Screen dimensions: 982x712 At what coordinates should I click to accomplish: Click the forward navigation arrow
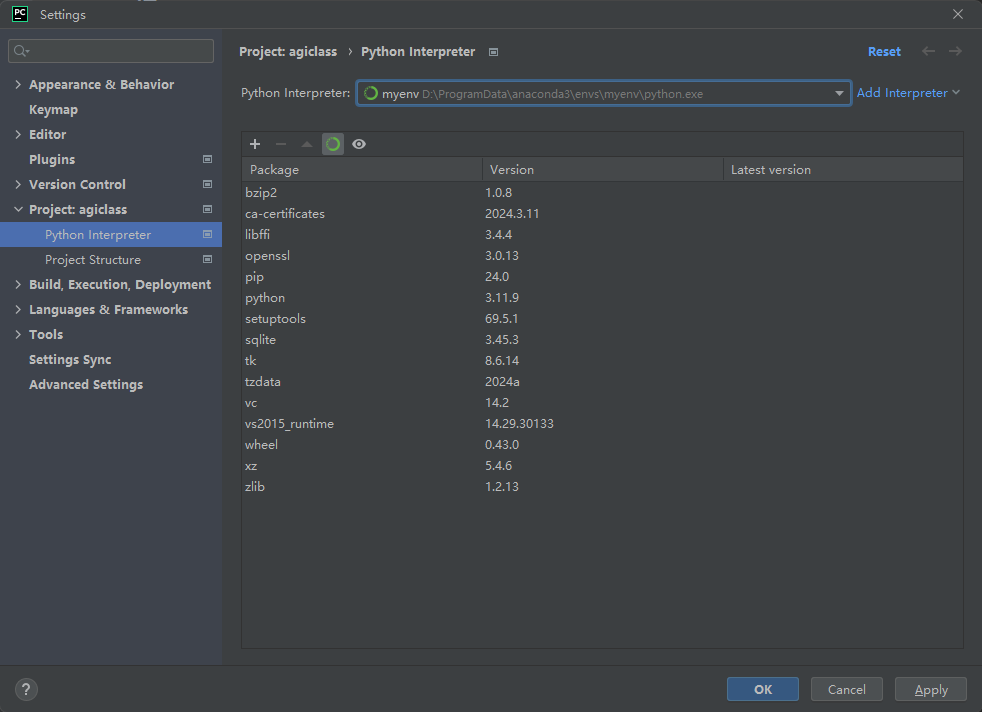(x=955, y=51)
